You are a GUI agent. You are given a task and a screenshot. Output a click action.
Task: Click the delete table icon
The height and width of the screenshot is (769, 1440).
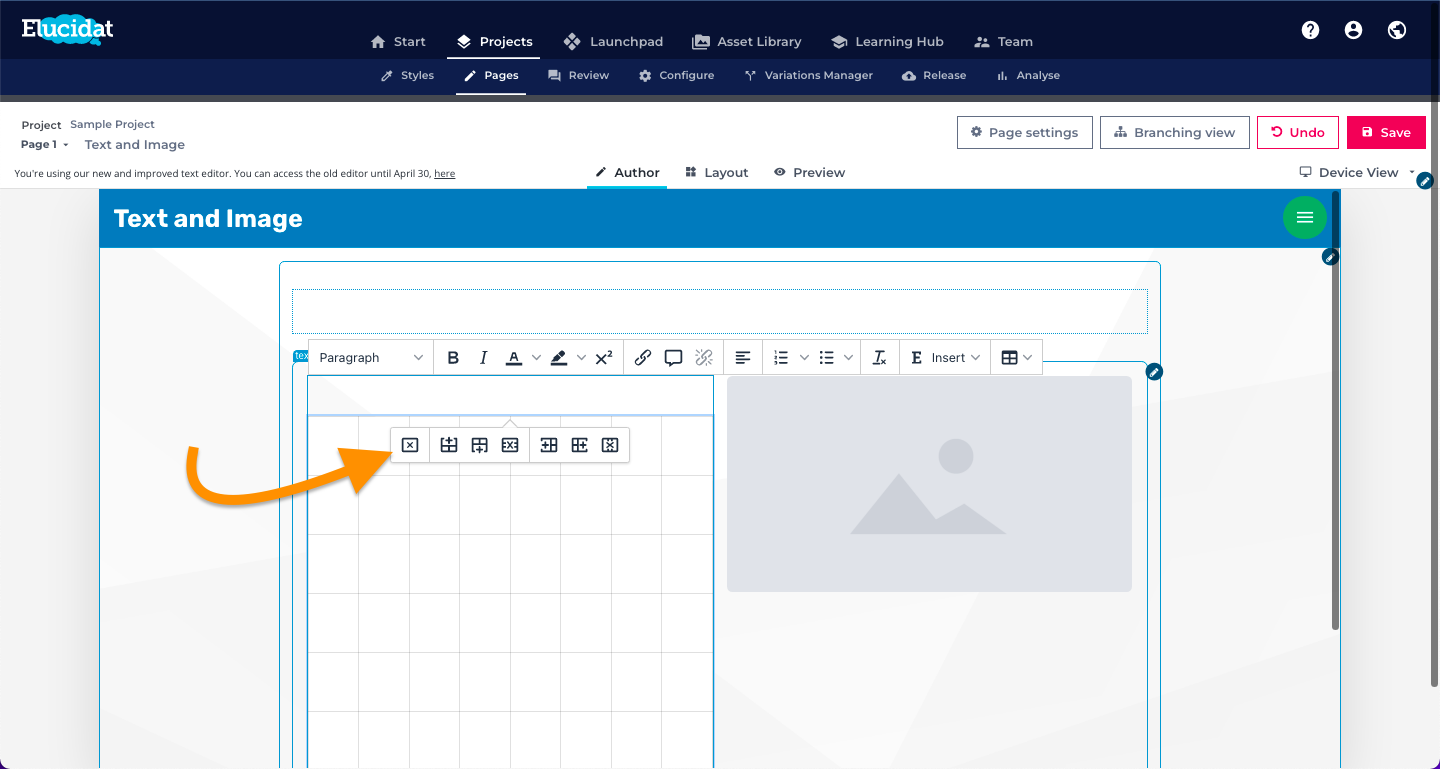coord(410,445)
